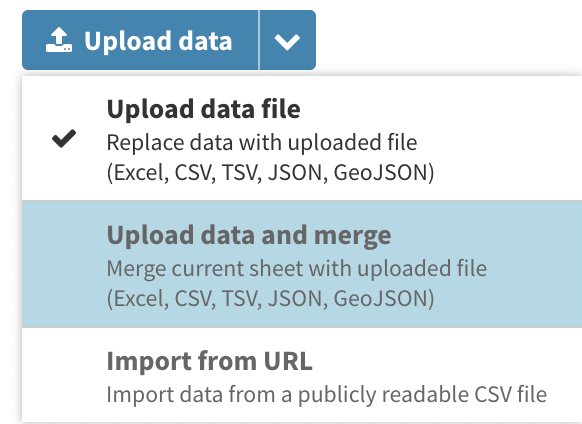Screen dimensions: 582x424
Task: Choose the Upload data and merge option
Action: coord(302,264)
